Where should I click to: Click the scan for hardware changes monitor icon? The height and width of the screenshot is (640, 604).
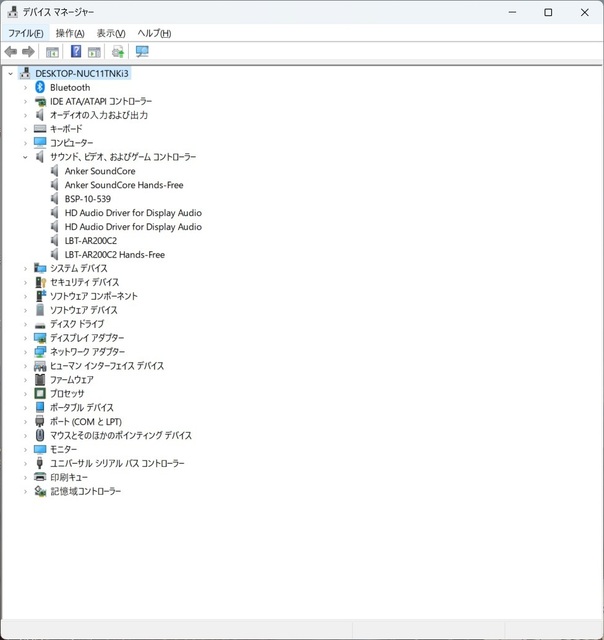pyautogui.click(x=142, y=52)
